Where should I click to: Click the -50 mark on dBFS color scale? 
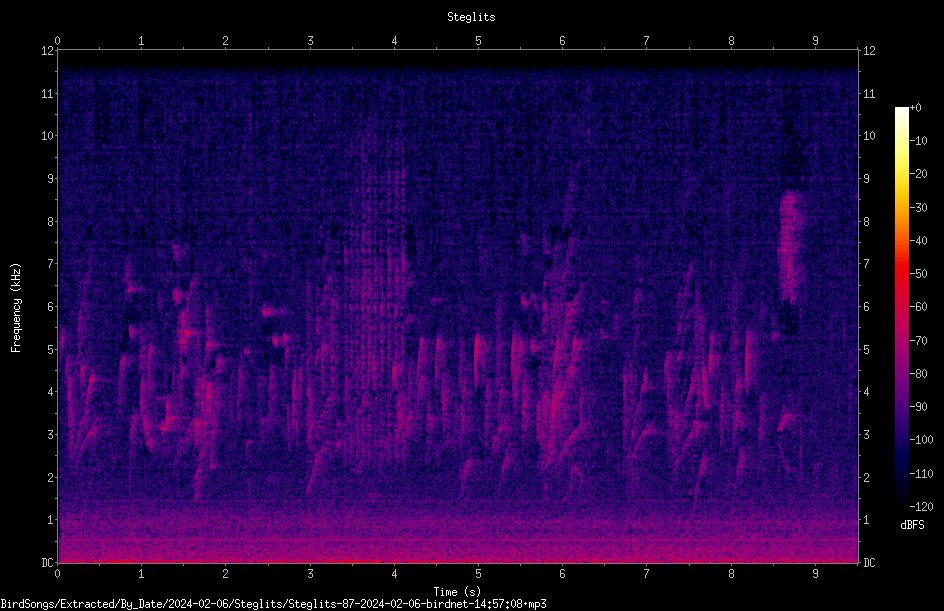click(x=919, y=274)
